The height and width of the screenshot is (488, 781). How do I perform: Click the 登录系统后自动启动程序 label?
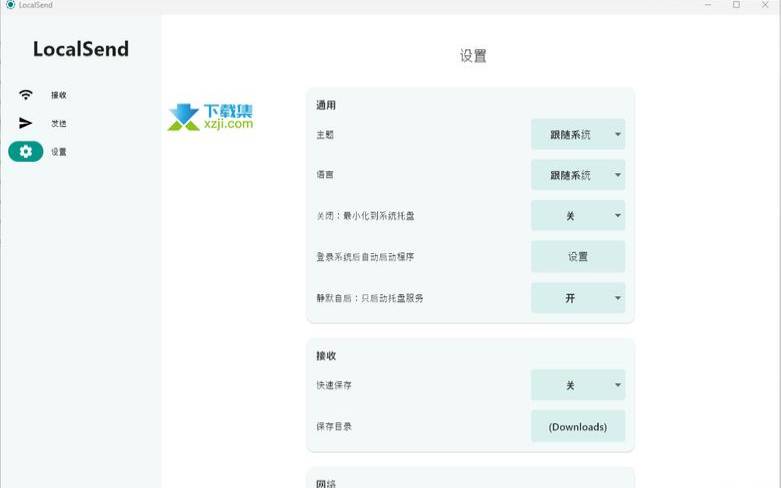click(x=365, y=256)
